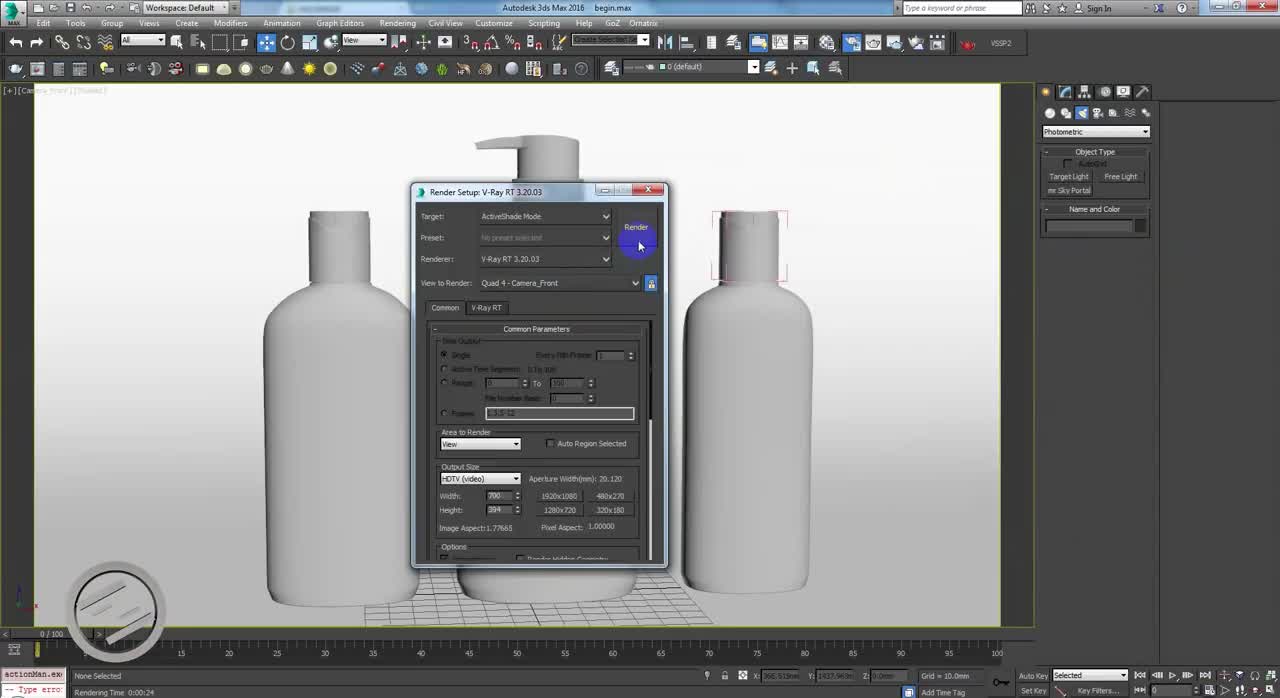Activate the Select and Rotate tool
1280x698 pixels.
coord(288,43)
